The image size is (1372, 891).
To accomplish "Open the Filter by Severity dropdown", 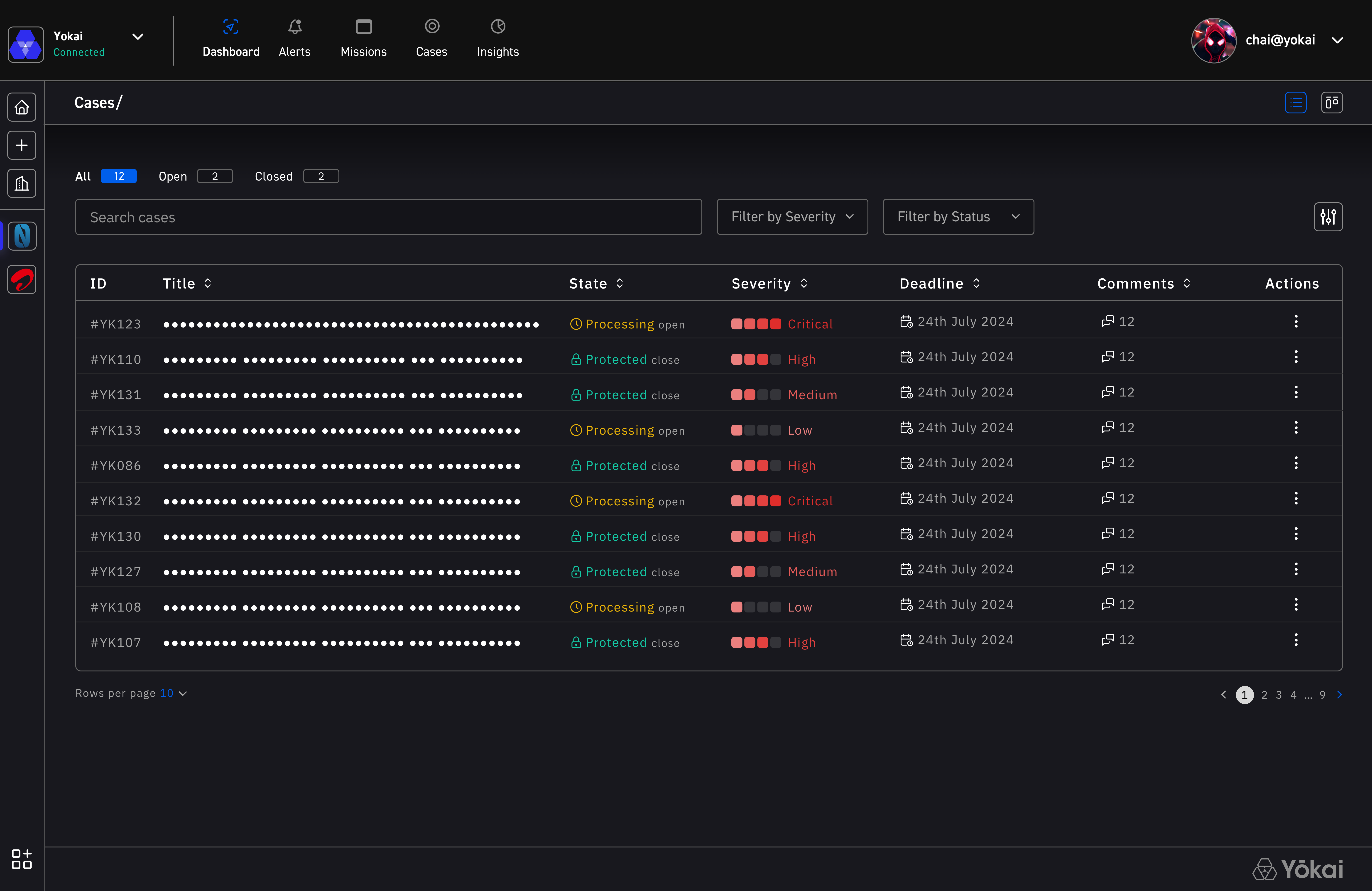I will pos(792,217).
